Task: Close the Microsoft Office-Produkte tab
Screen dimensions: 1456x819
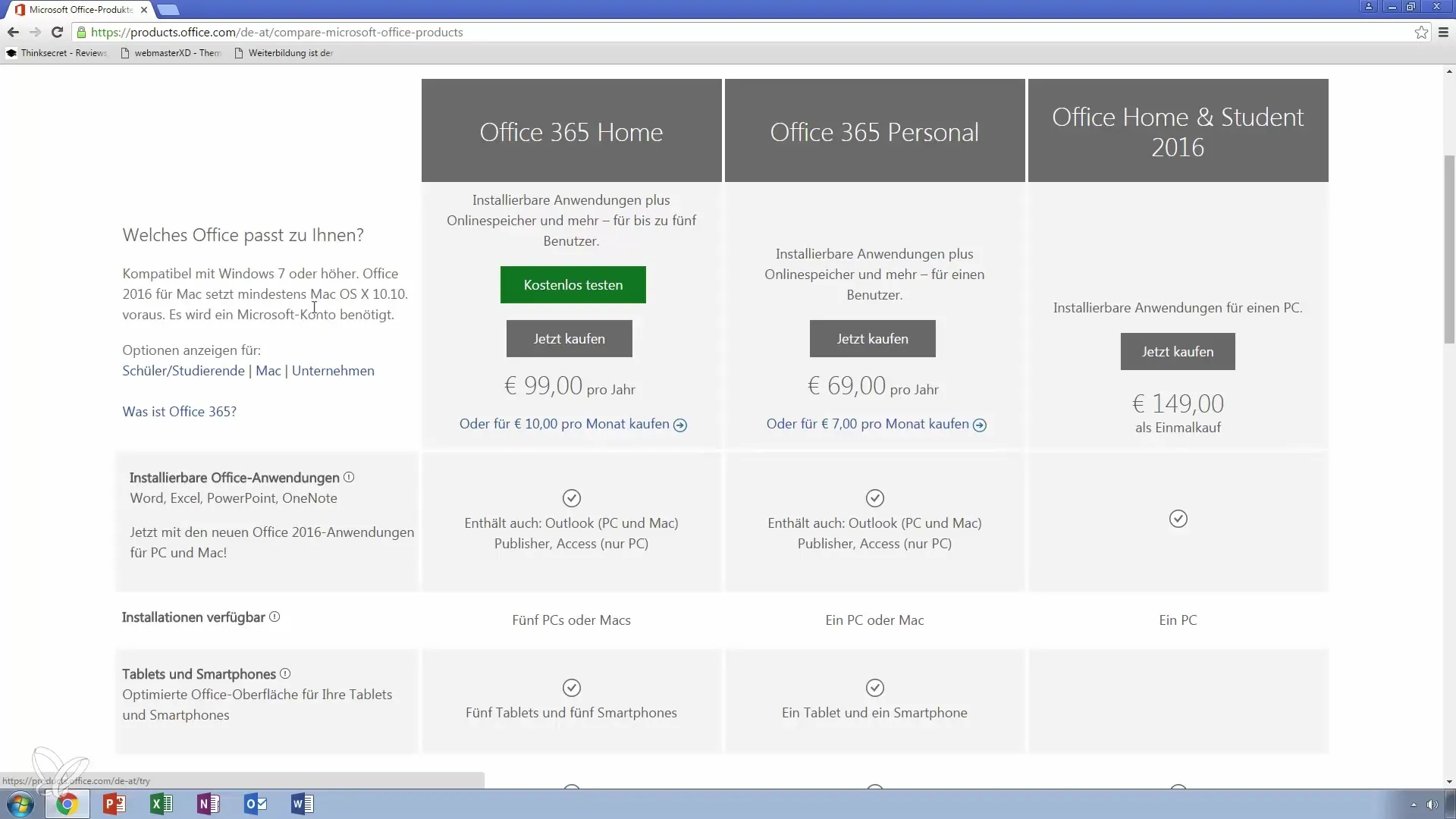Action: click(144, 10)
